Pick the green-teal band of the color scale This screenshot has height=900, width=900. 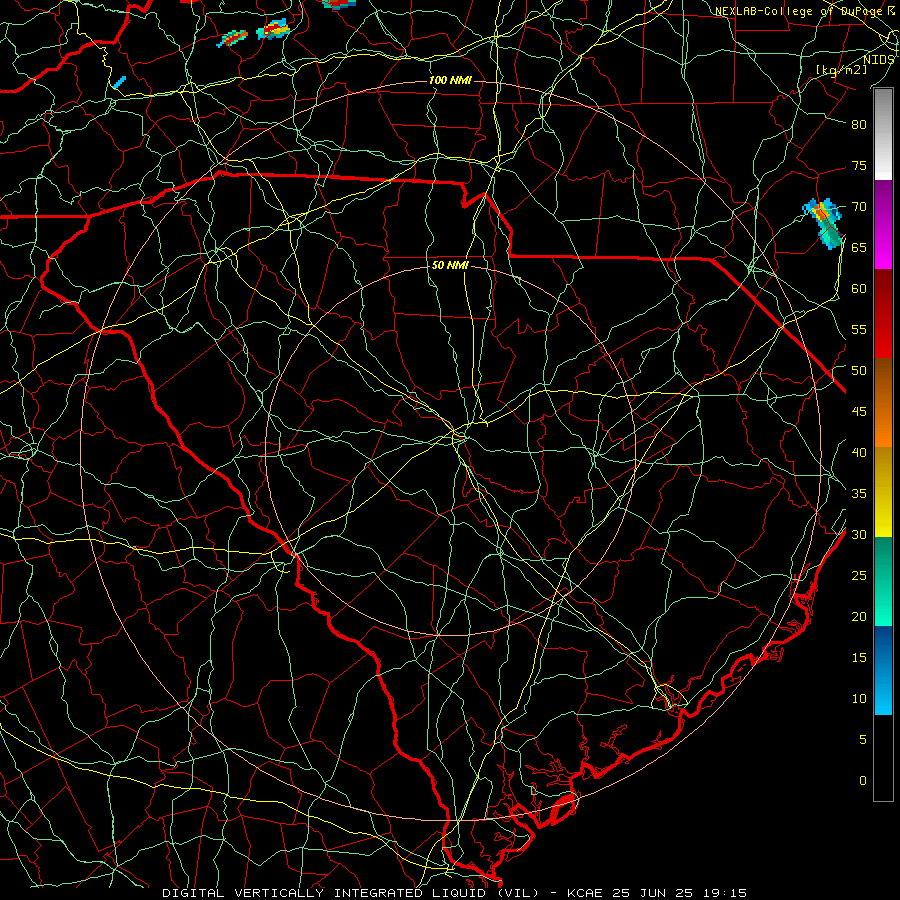(x=883, y=581)
